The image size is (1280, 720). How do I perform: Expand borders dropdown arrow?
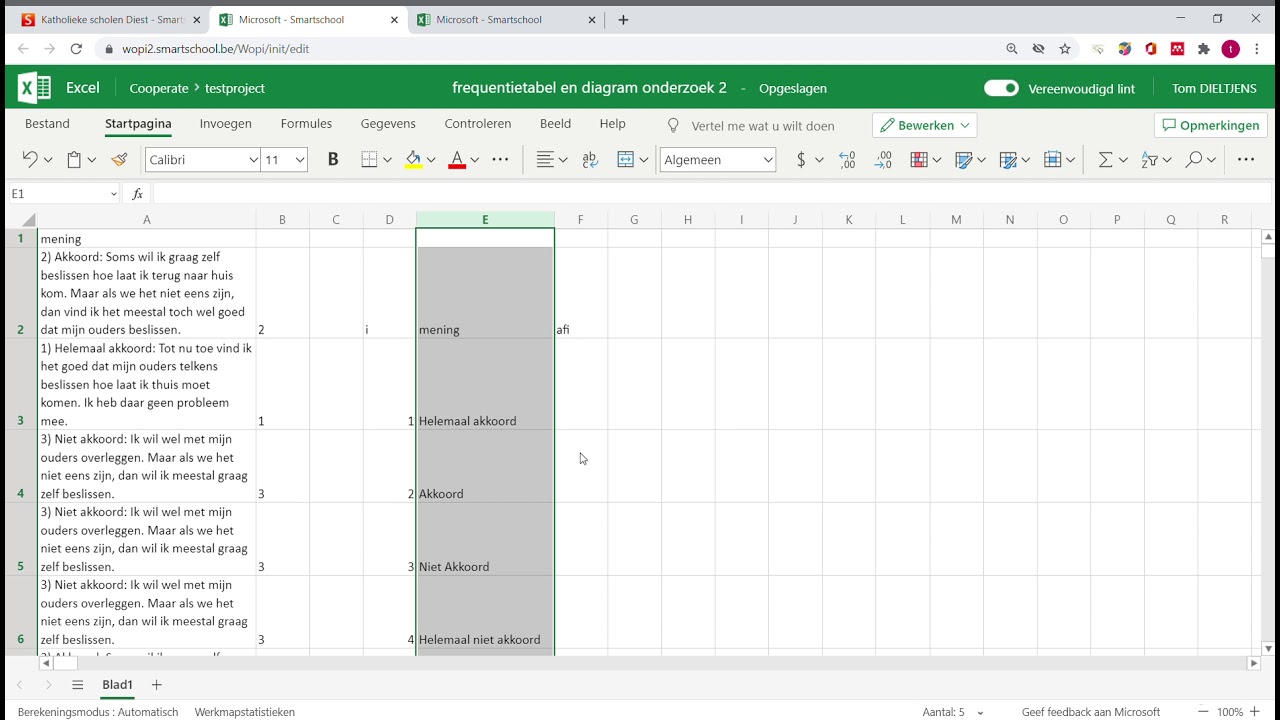387,160
